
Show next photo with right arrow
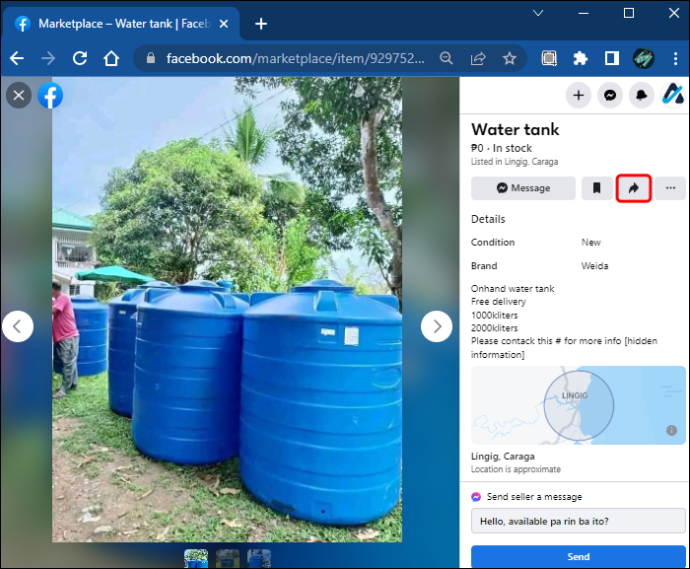tap(436, 326)
